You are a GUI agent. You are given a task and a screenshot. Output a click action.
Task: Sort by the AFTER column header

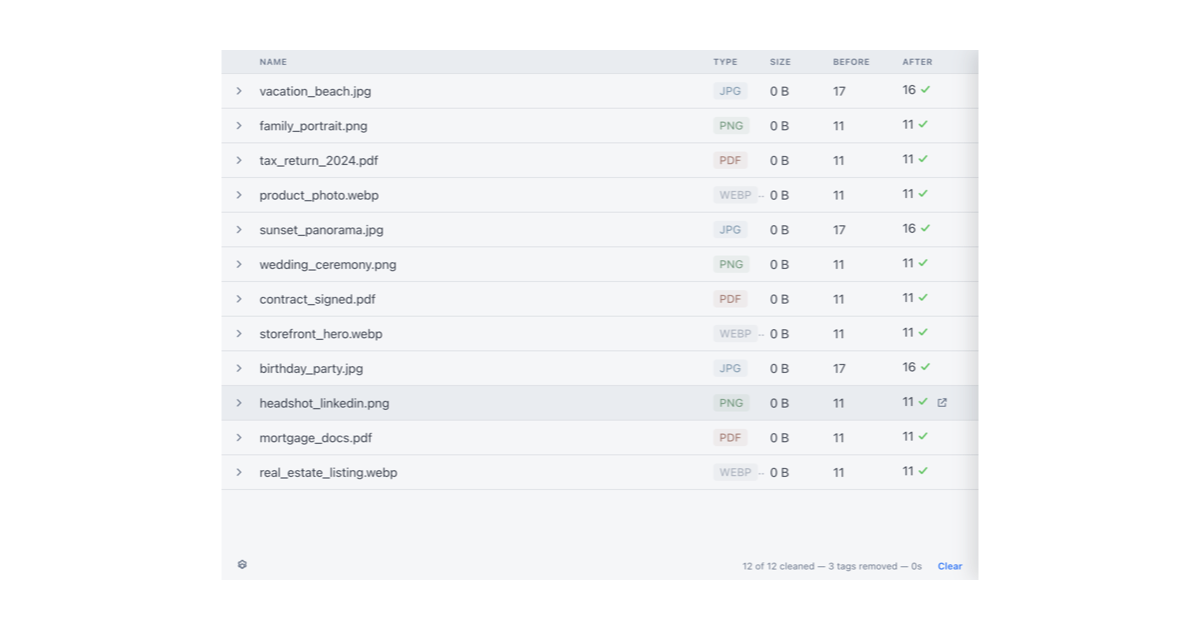(917, 62)
